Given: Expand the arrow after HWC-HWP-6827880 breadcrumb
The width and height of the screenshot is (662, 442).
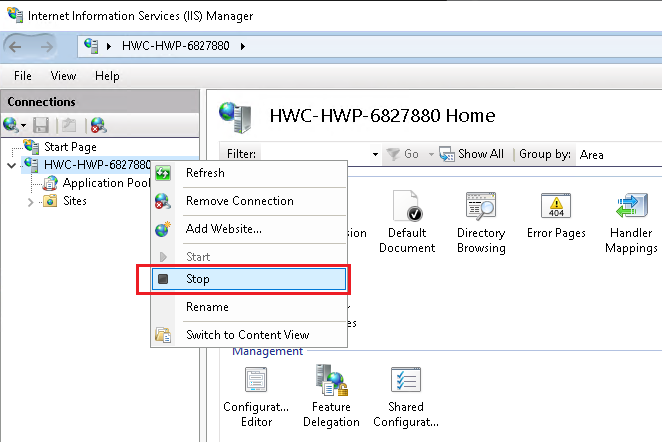Looking at the screenshot, I should pos(243,46).
